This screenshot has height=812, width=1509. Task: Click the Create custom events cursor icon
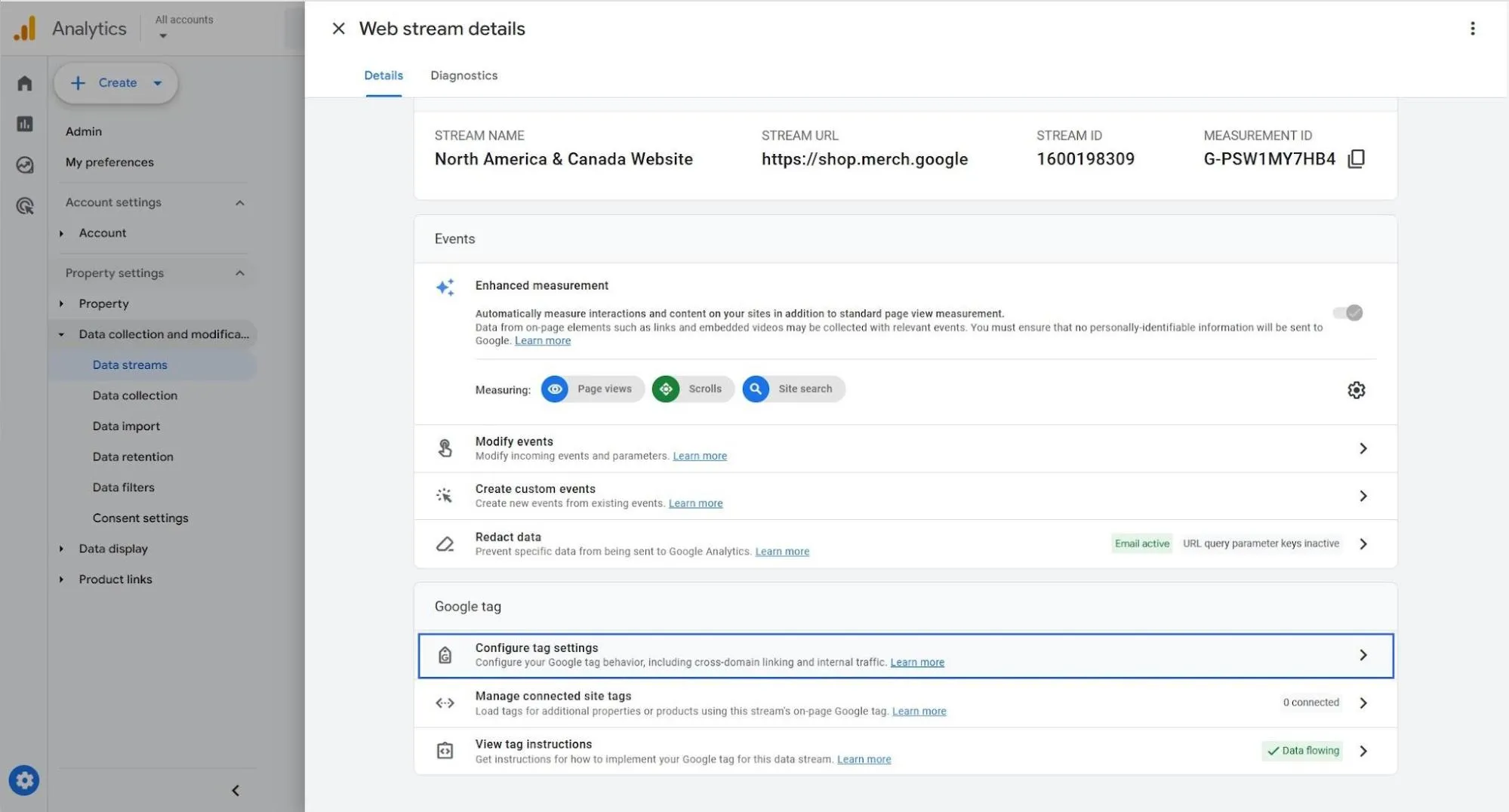445,496
